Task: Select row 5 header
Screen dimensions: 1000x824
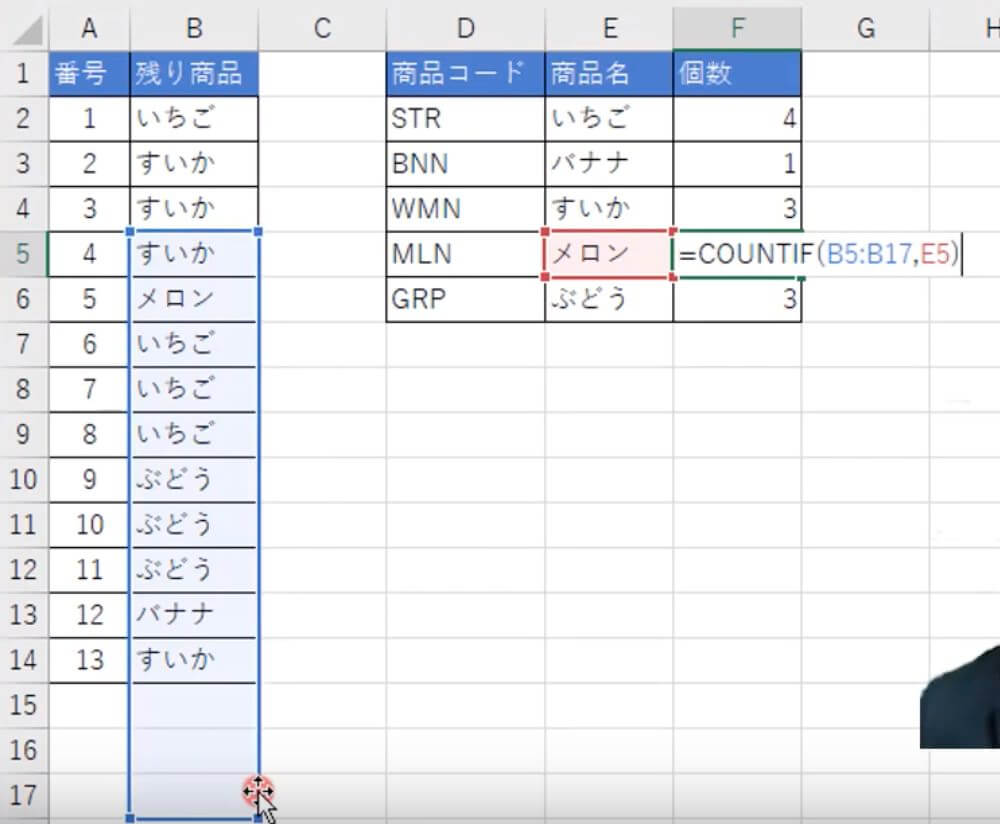Action: 24,254
